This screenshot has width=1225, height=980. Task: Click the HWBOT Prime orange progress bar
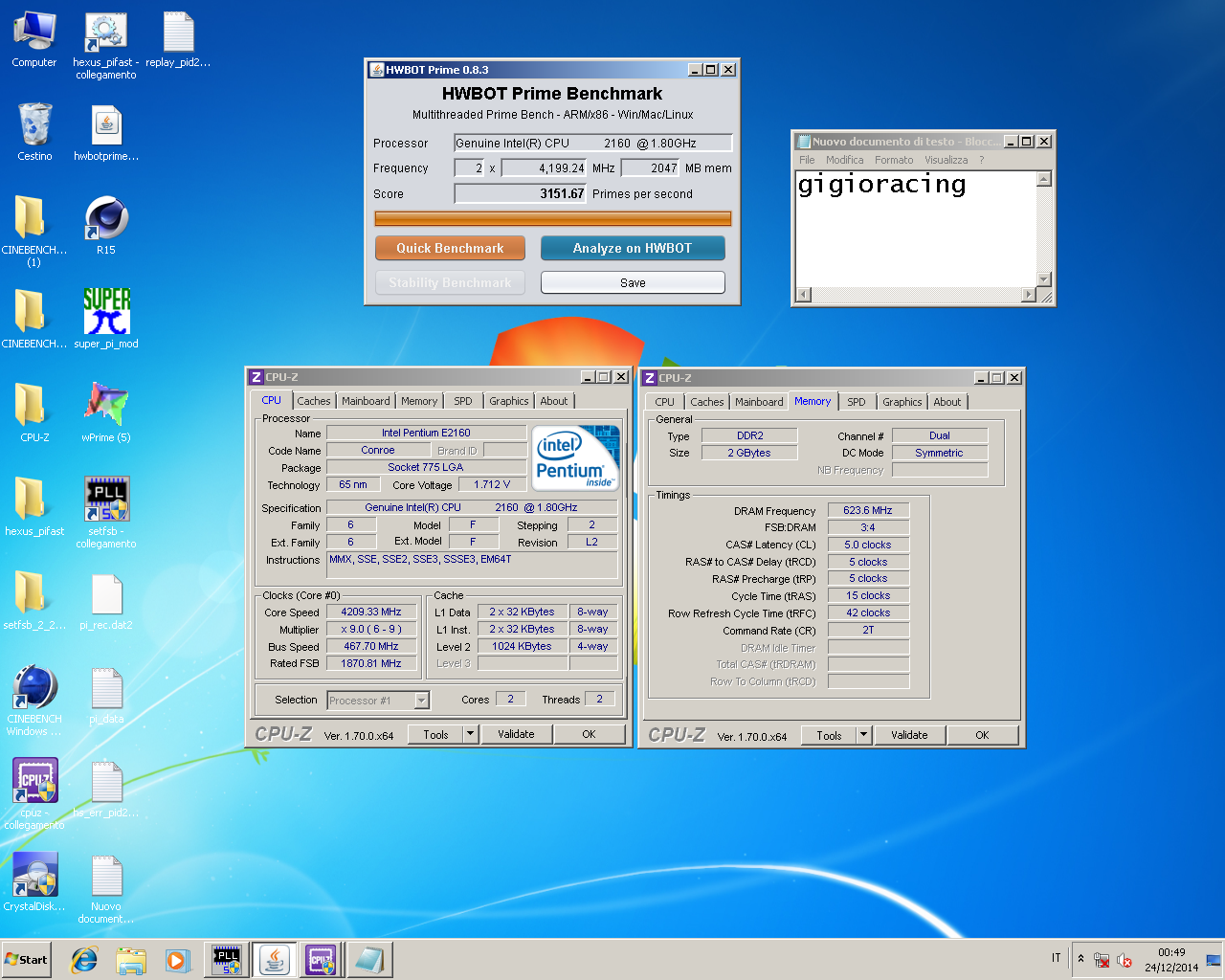(552, 218)
